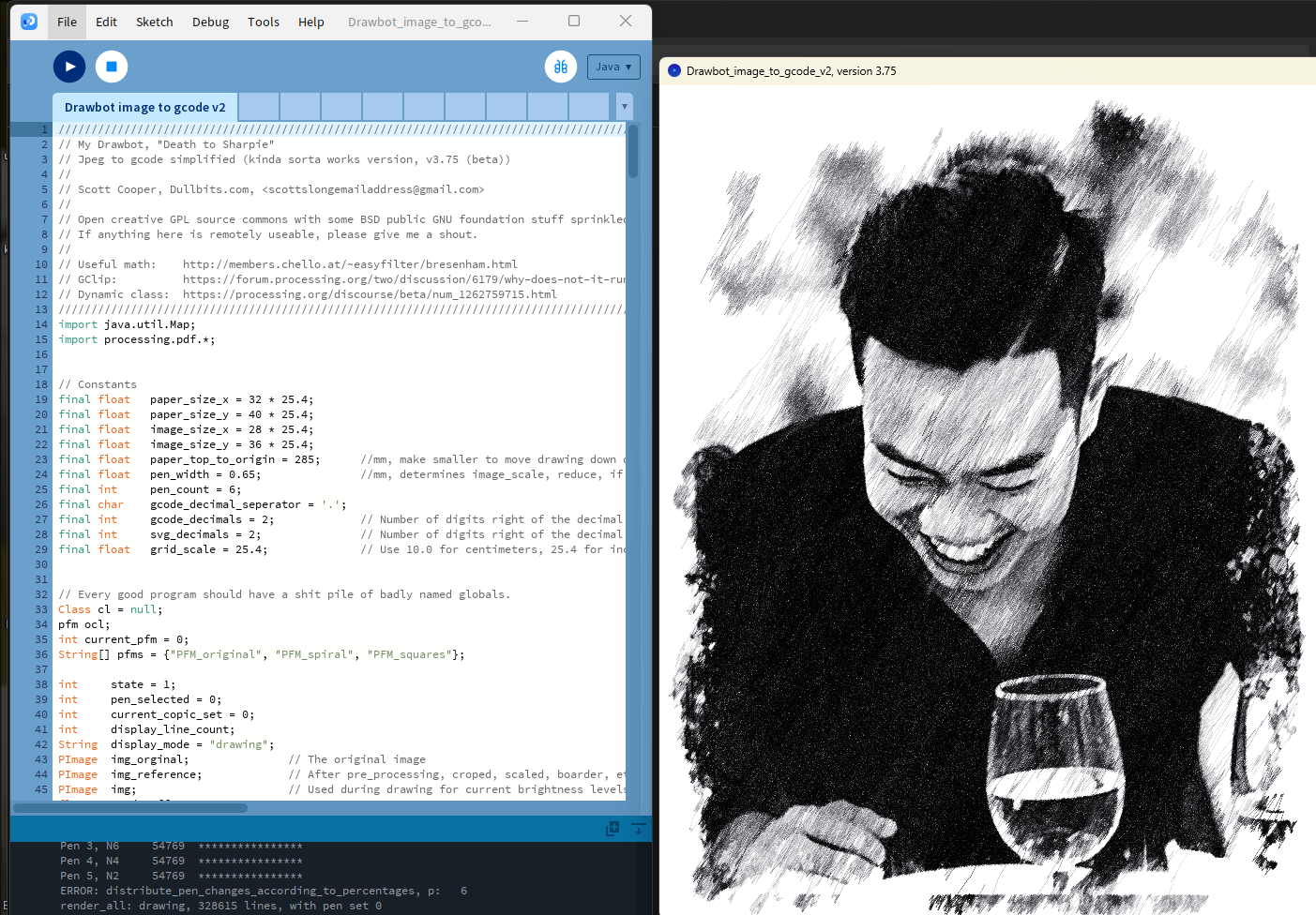This screenshot has height=915, width=1316.
Task: Stop the running sketch
Action: (x=111, y=67)
